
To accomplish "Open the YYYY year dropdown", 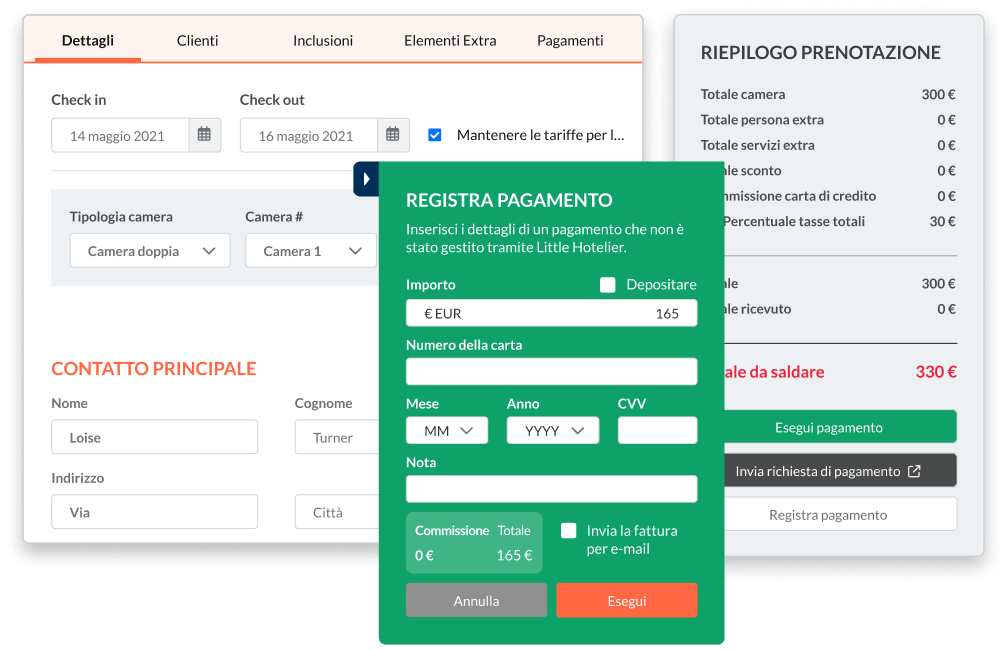I will [x=553, y=431].
